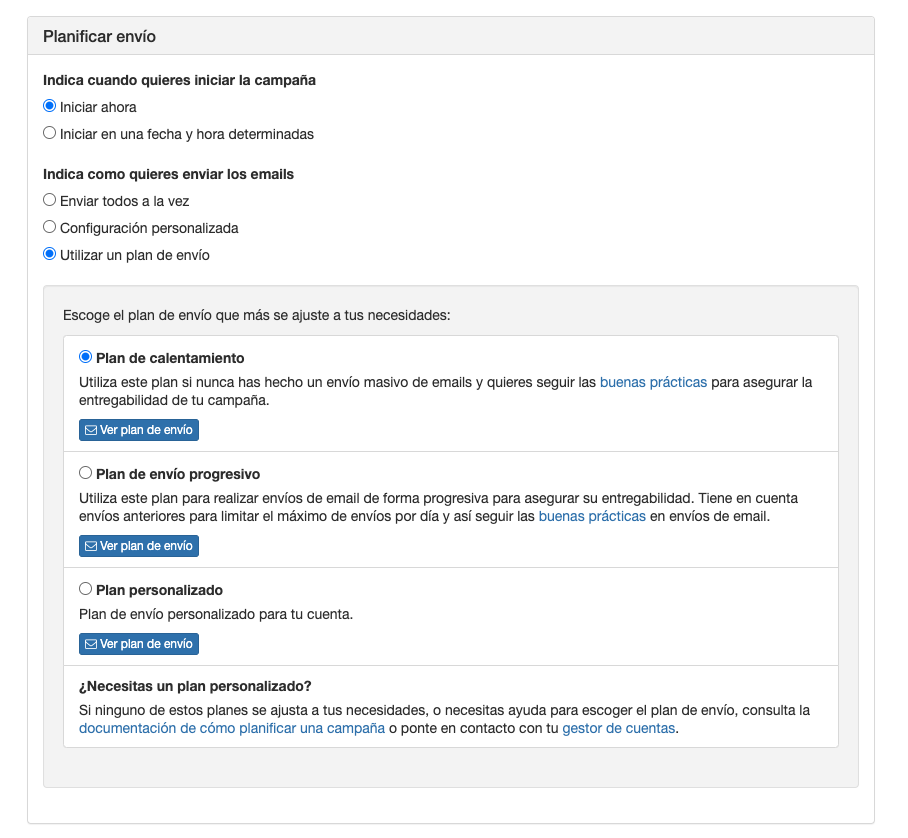
Task: Select the Plan personalizado option
Action: 85,588
